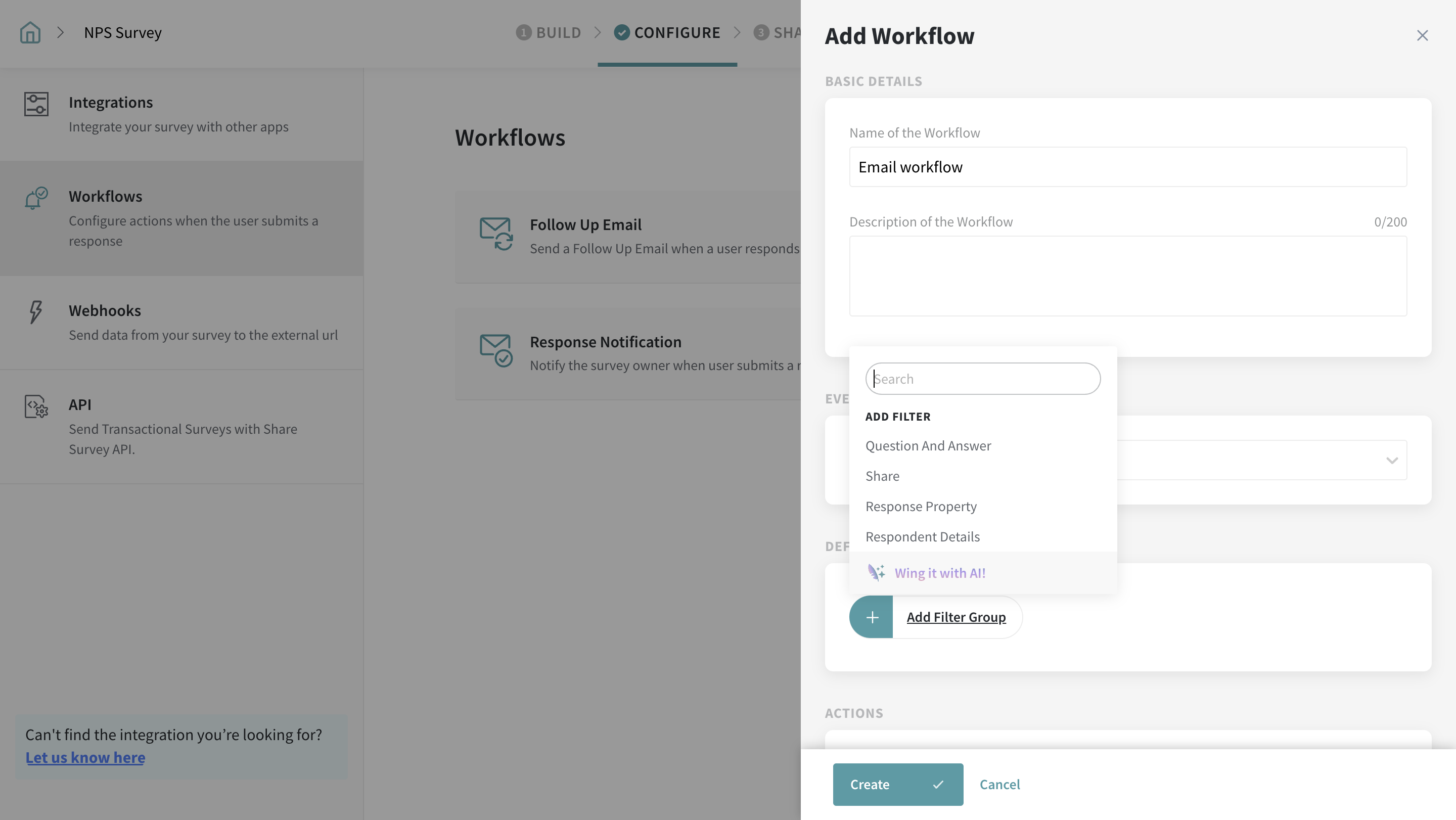This screenshot has width=1456, height=820.
Task: Choose the Share filter option
Action: coord(882,476)
